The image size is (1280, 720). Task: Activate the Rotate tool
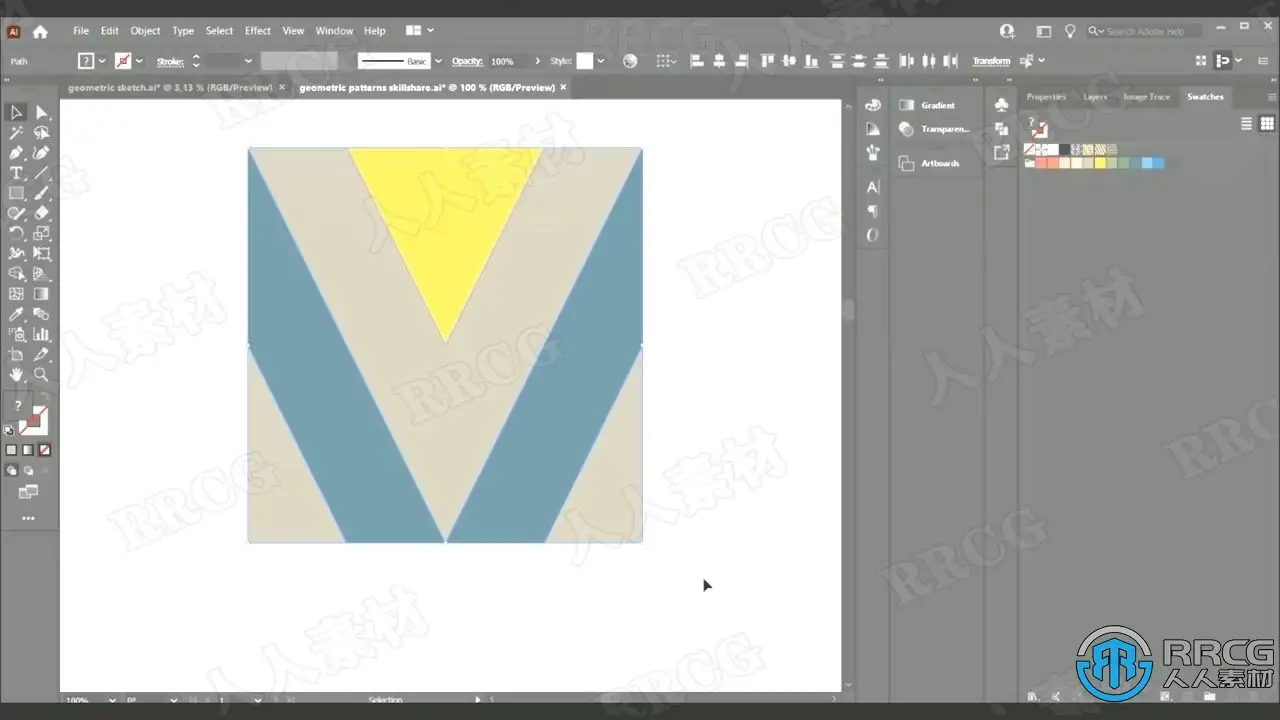click(x=16, y=233)
